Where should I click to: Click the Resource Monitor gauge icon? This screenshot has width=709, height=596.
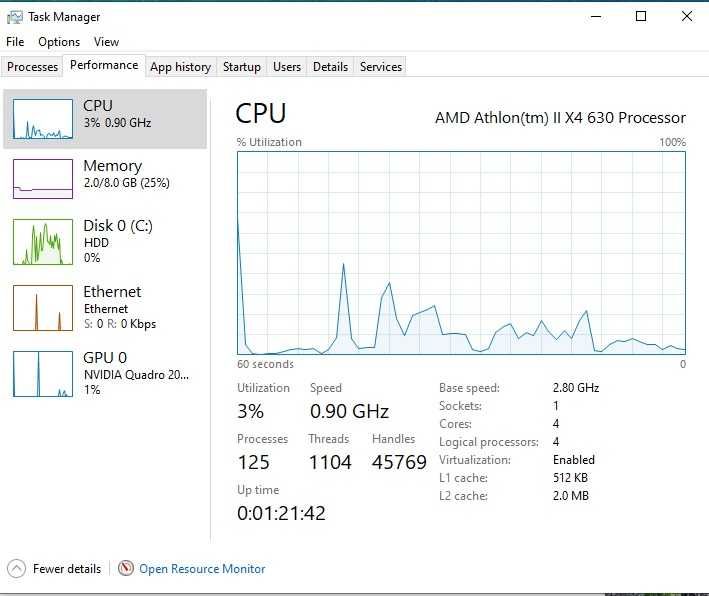[126, 569]
